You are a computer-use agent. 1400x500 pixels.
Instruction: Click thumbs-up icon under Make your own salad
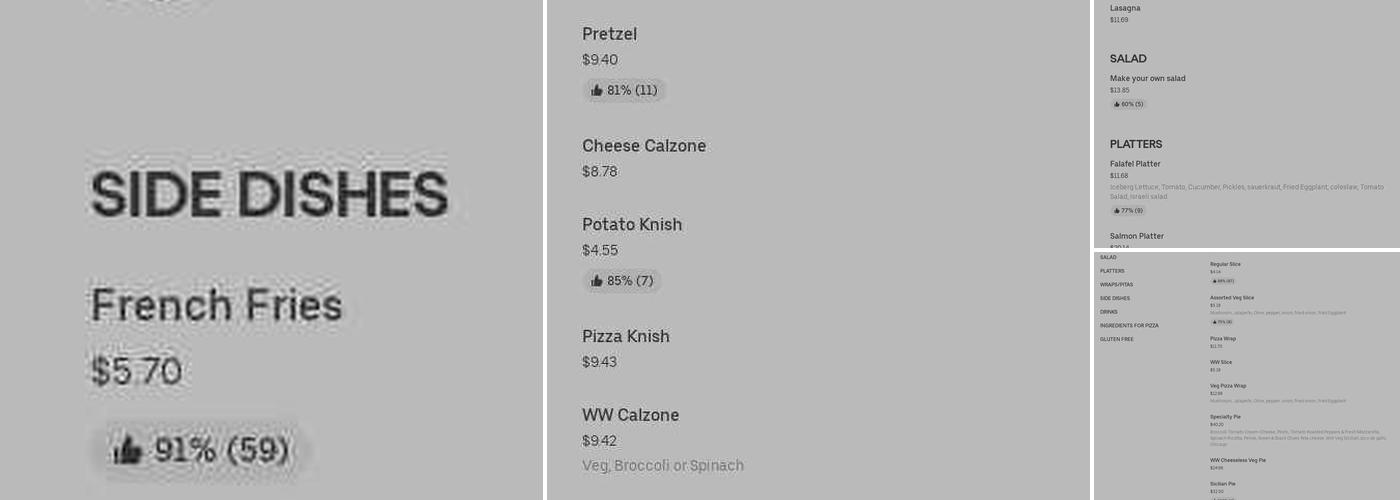click(x=1117, y=104)
